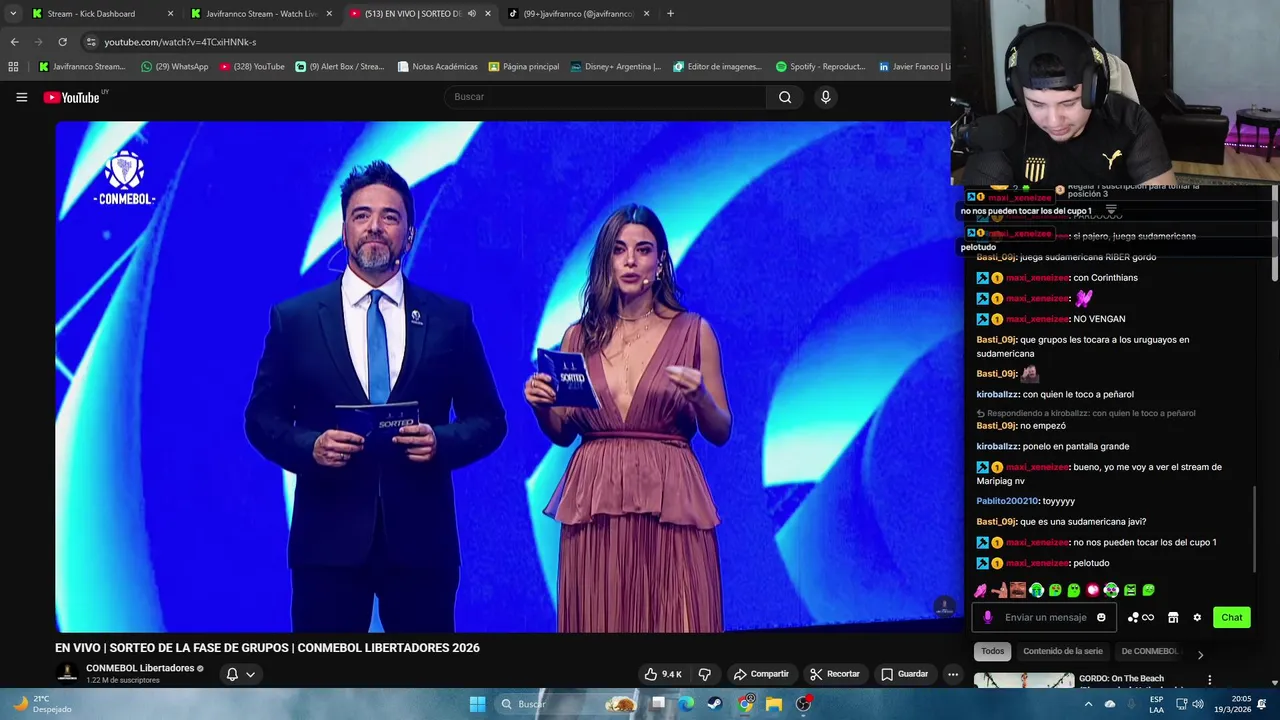Switch to Stream - Kick Dashboard tab
Image resolution: width=1280 pixels, height=720 pixels.
pos(100,14)
